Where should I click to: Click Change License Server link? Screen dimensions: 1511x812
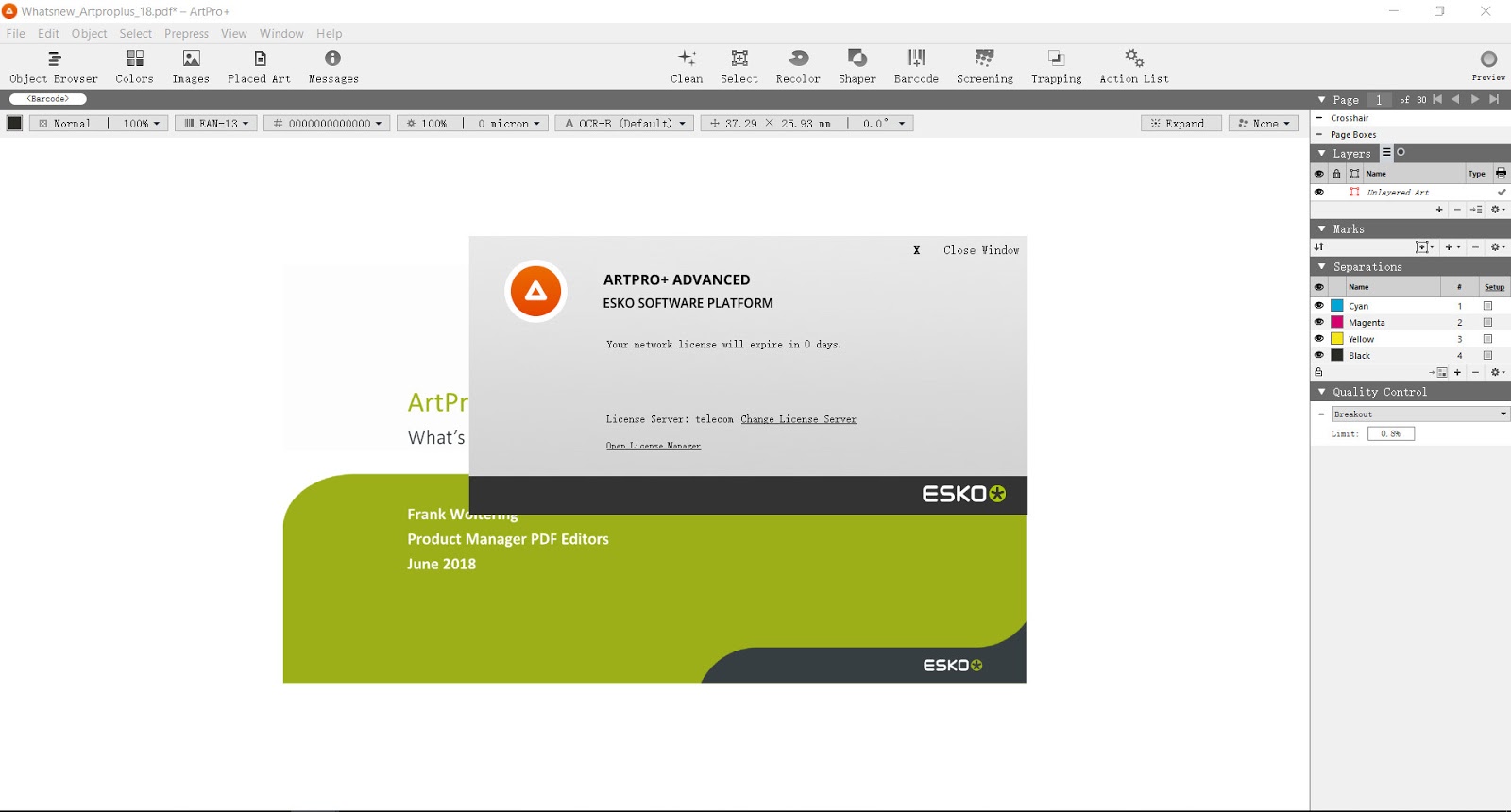click(x=799, y=419)
